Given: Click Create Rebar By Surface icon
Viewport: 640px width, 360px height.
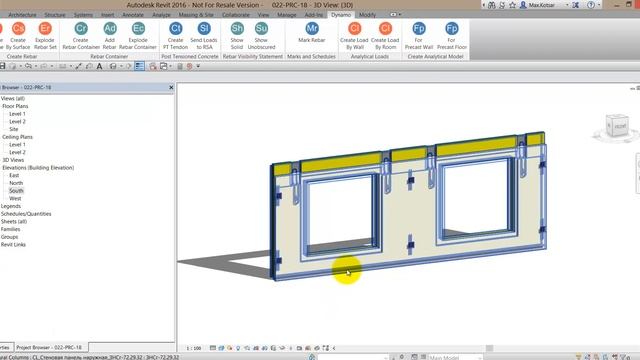Looking at the screenshot, I should 18,29.
